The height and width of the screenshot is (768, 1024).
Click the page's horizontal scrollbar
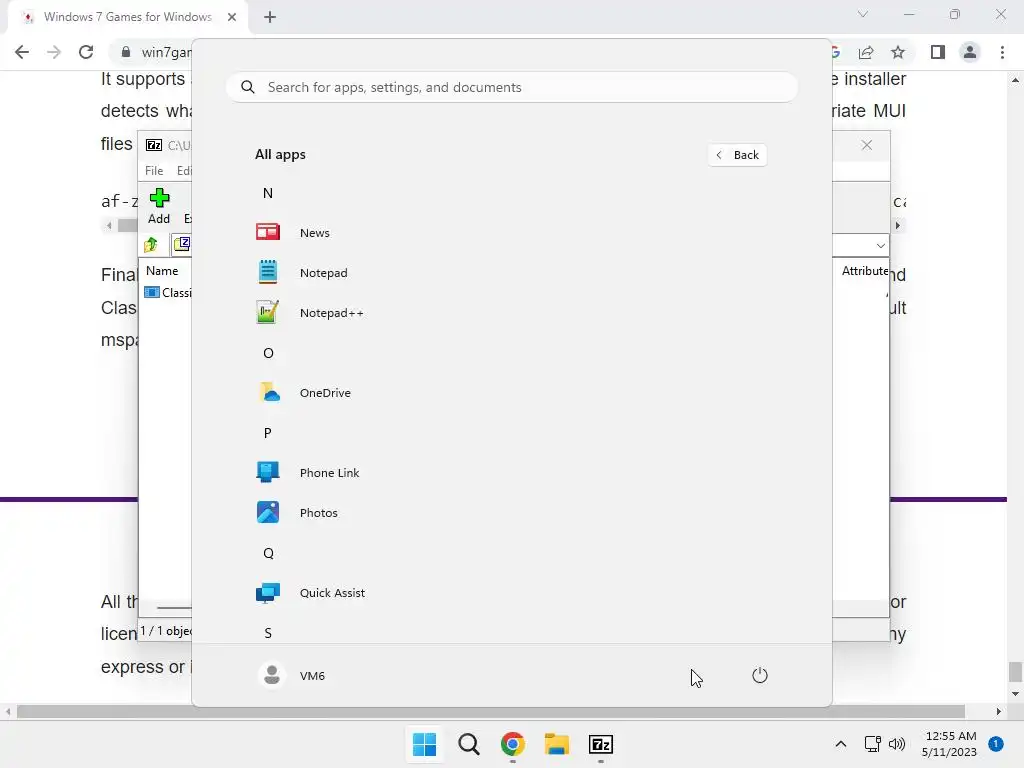[490, 711]
